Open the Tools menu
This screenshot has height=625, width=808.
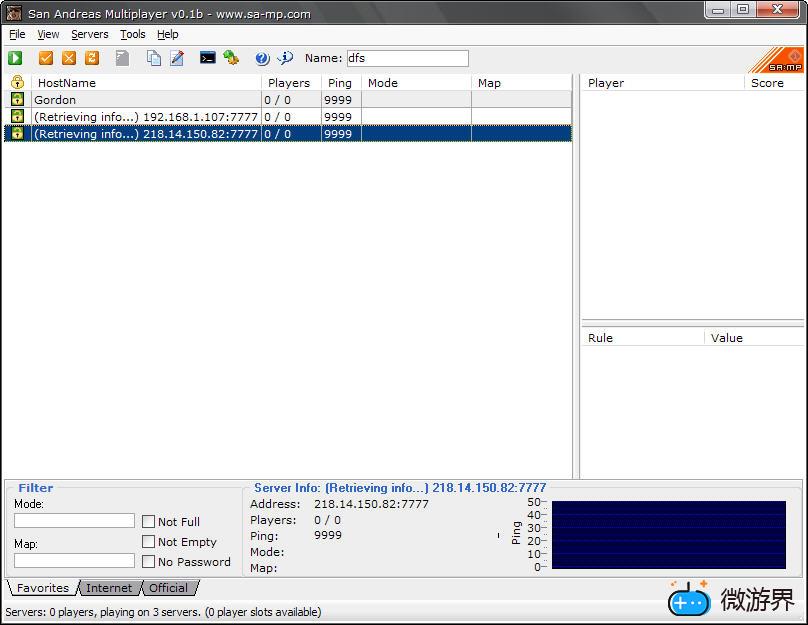[x=132, y=34]
